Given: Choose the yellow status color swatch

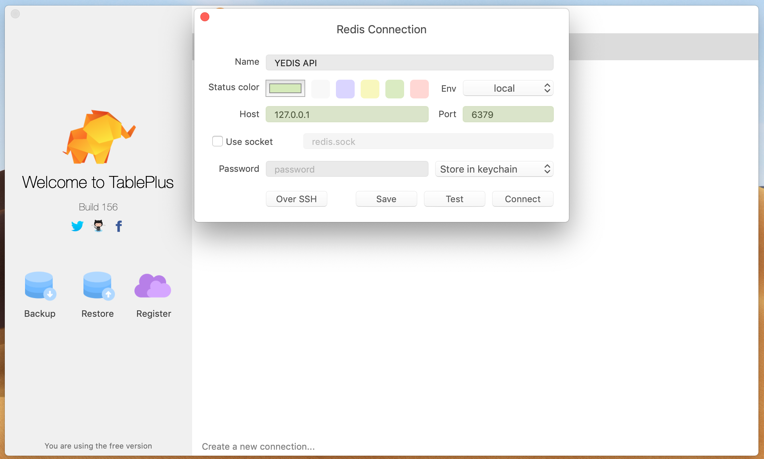Looking at the screenshot, I should point(370,89).
